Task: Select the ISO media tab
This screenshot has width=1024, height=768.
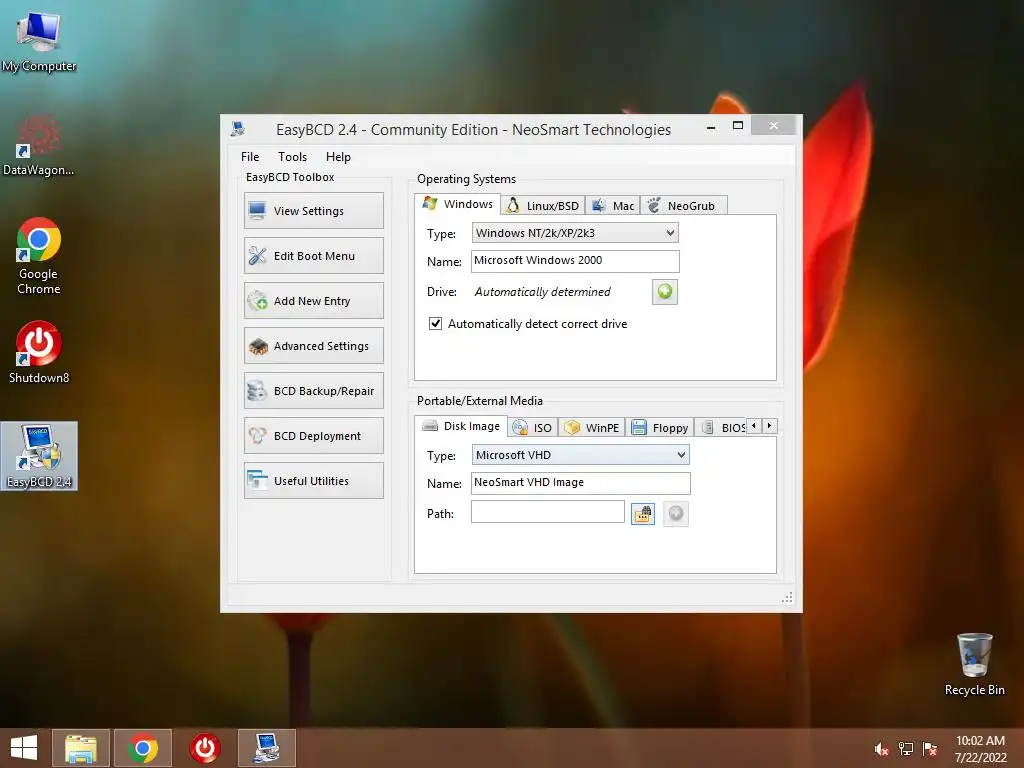Action: click(x=534, y=428)
